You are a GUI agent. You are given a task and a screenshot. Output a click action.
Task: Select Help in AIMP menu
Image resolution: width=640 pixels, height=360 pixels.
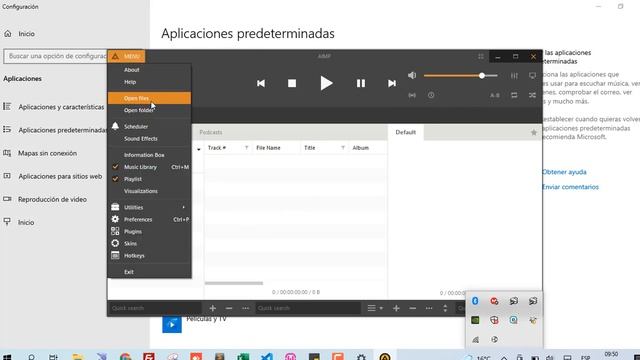click(x=130, y=82)
